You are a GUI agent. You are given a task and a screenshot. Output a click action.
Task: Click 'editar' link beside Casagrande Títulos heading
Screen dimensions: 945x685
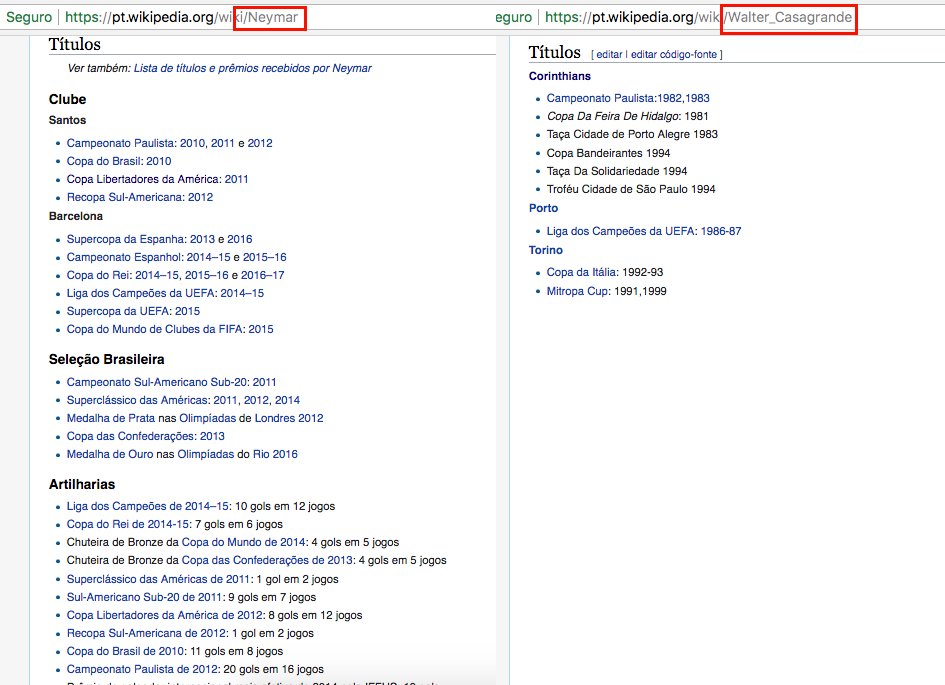point(609,54)
